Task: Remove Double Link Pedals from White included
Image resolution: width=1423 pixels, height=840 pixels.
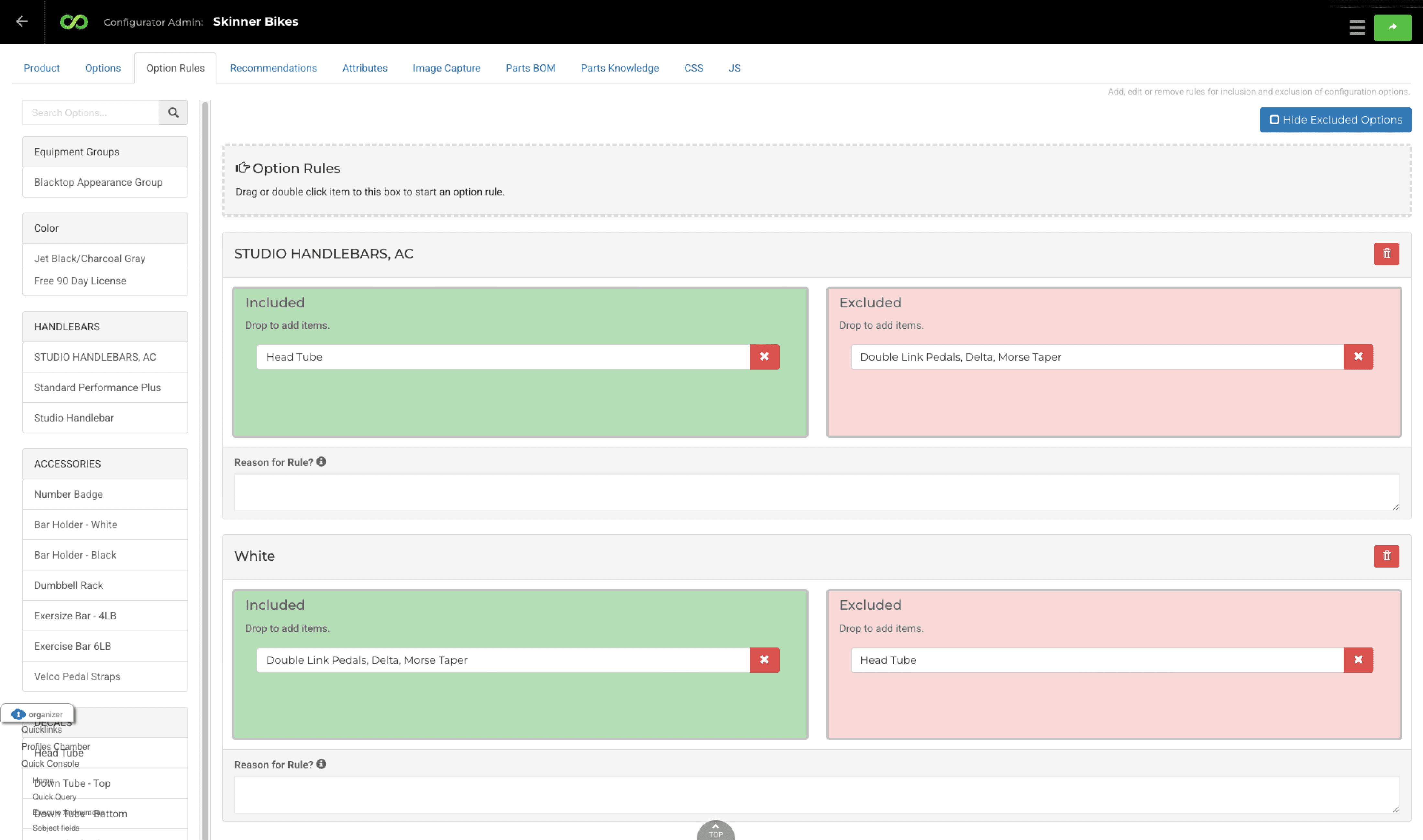Action: (764, 659)
